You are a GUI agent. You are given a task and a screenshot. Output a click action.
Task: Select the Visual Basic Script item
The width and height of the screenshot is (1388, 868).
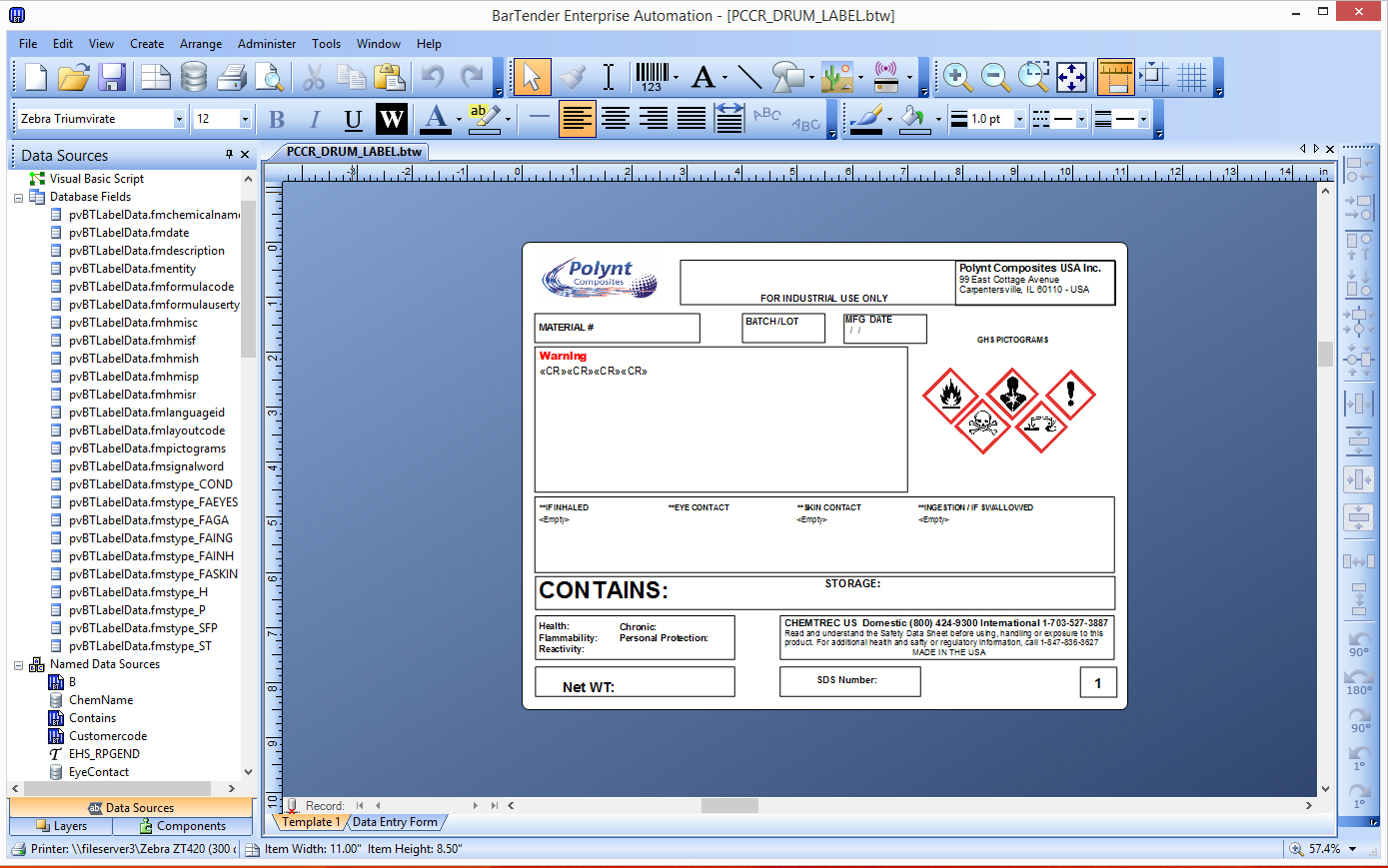96,179
